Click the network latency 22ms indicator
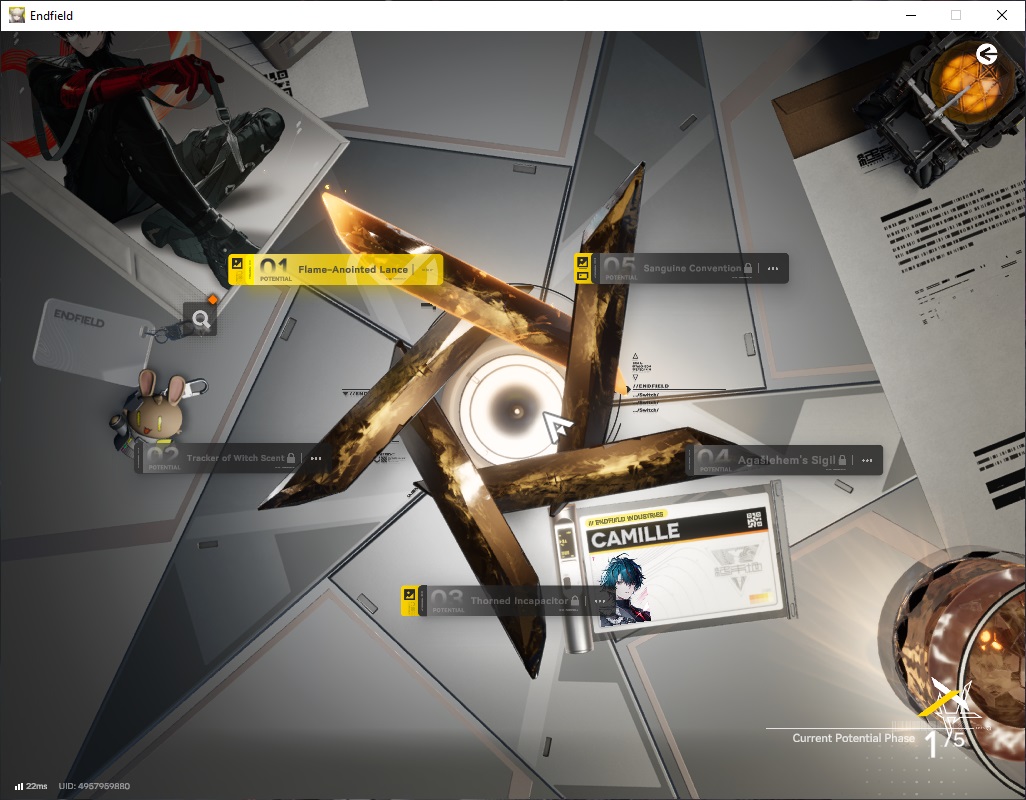The height and width of the screenshot is (800, 1026). 31,786
